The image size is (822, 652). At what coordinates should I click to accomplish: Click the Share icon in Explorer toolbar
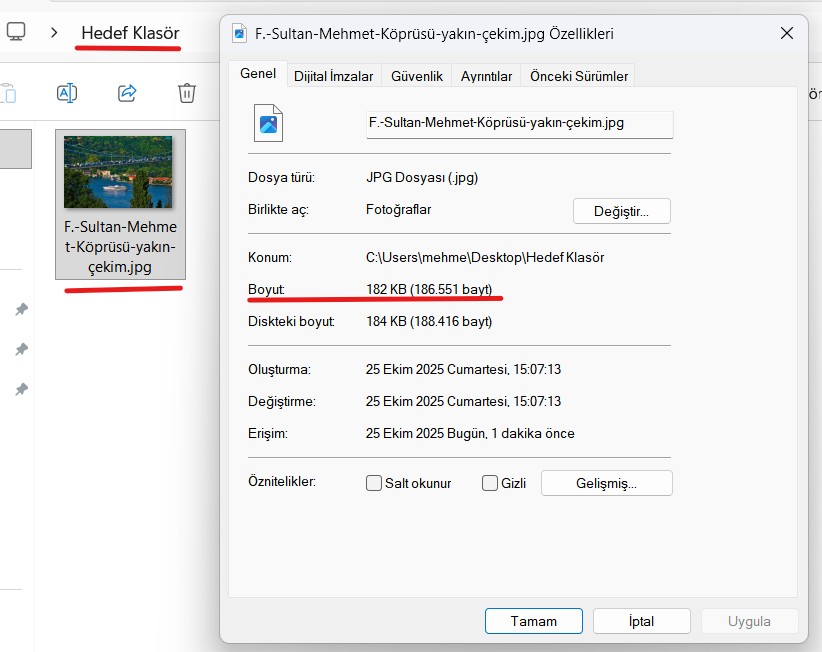[x=127, y=93]
